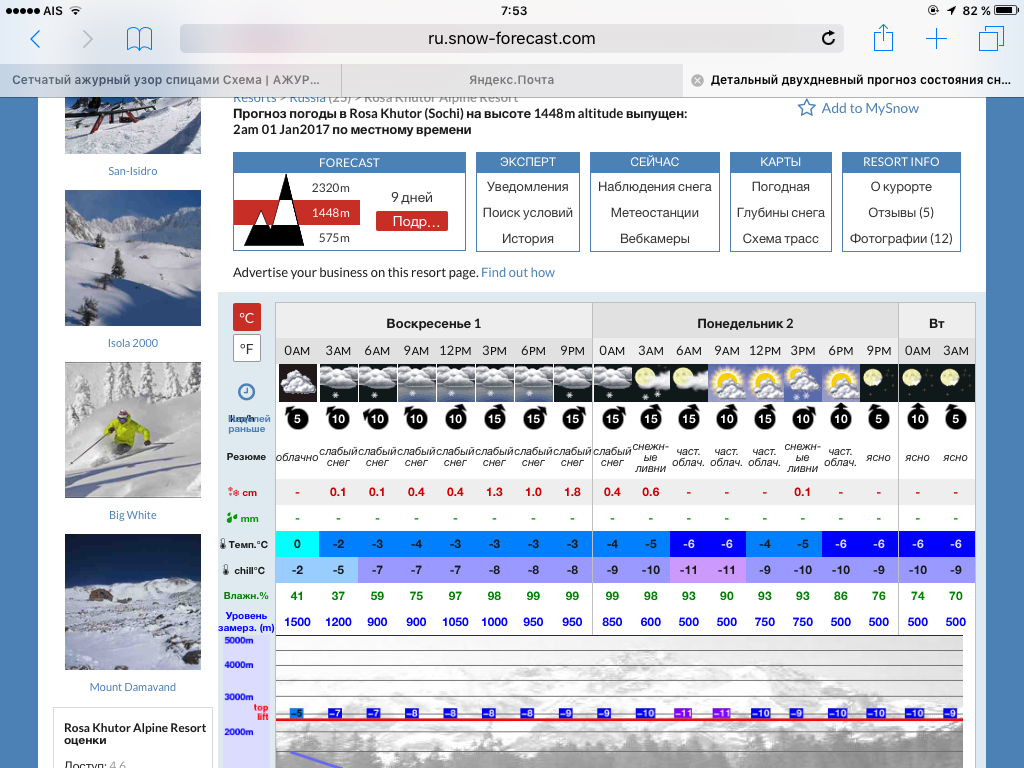
Task: Open Поиск условий link
Action: [x=528, y=213]
